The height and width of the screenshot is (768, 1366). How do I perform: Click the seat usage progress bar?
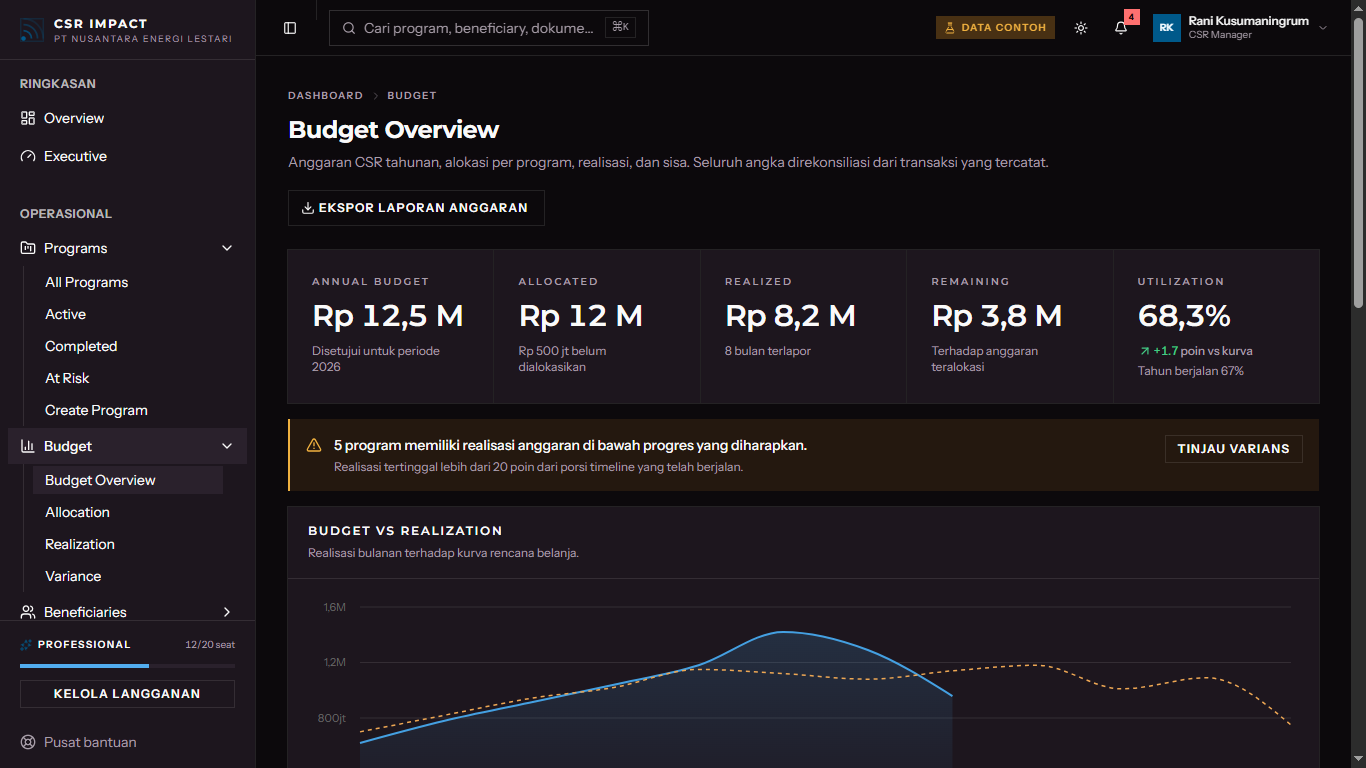click(x=127, y=666)
